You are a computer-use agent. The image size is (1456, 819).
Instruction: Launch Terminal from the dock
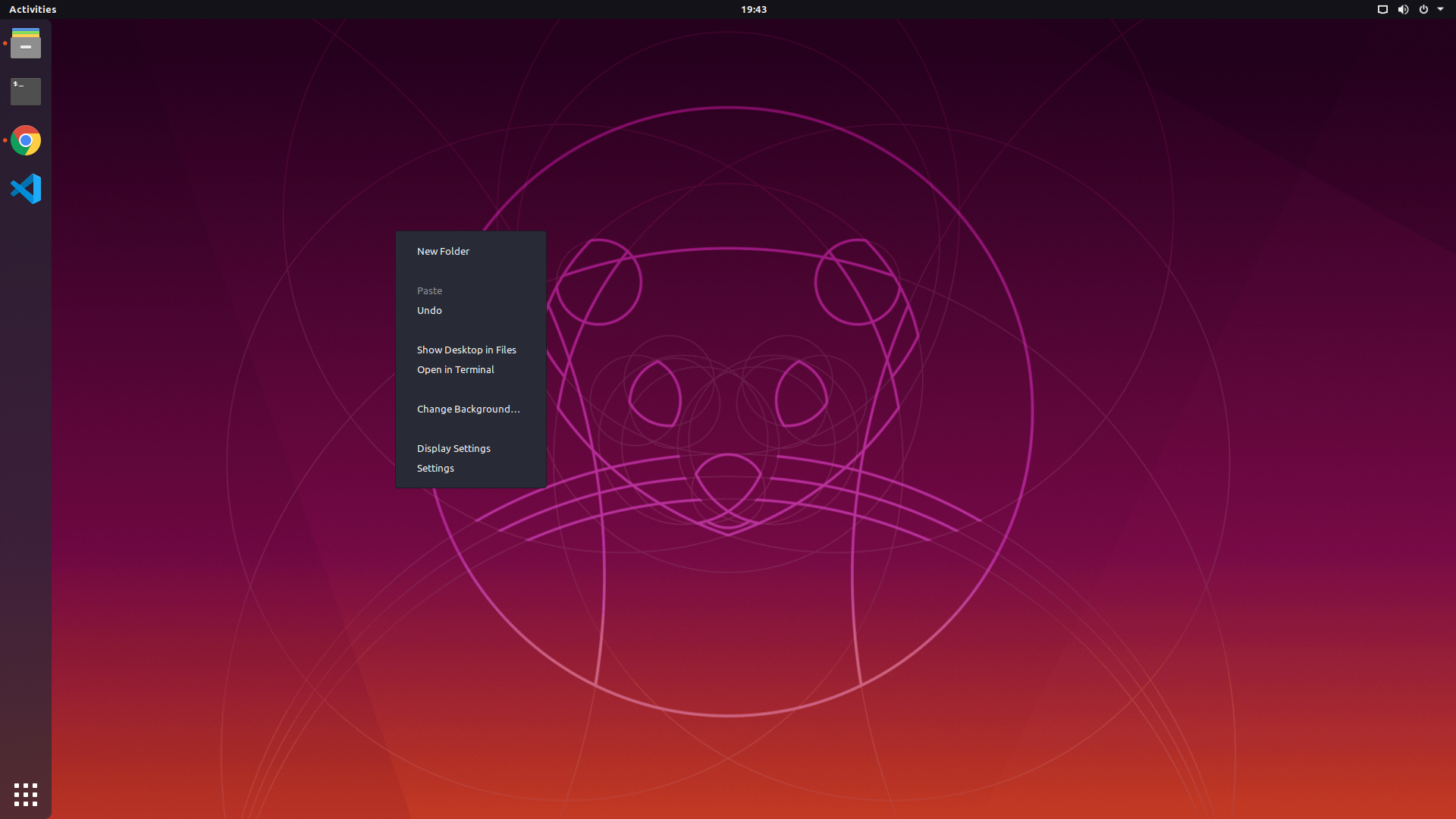tap(26, 92)
